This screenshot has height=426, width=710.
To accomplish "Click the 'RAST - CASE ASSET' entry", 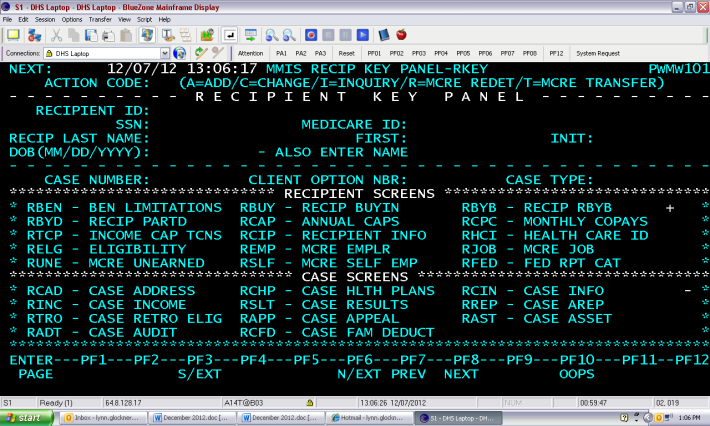I will click(537, 319).
